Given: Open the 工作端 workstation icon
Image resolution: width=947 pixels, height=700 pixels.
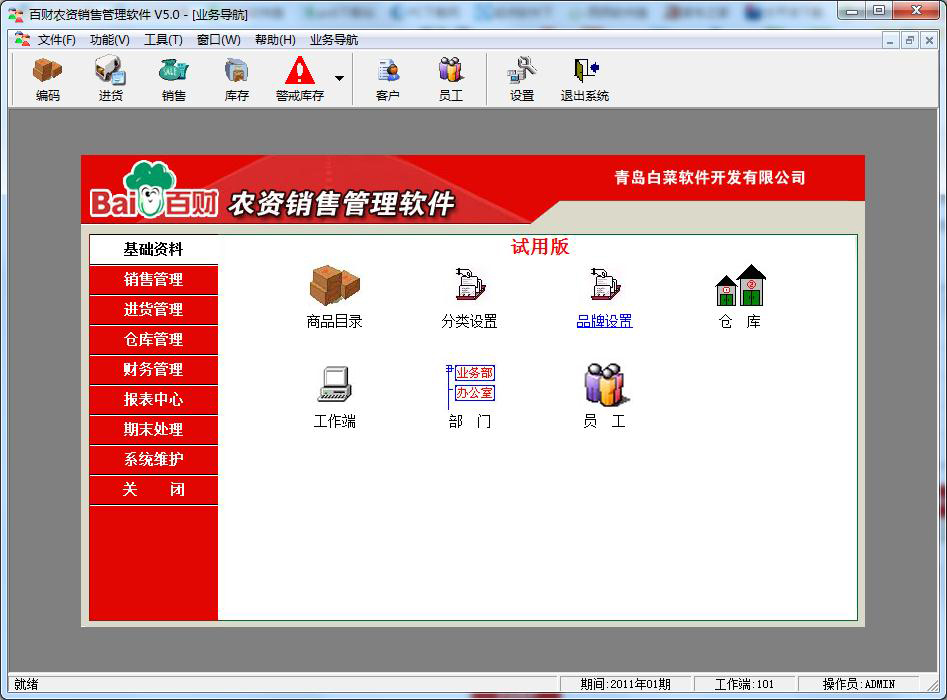Looking at the screenshot, I should 335,384.
